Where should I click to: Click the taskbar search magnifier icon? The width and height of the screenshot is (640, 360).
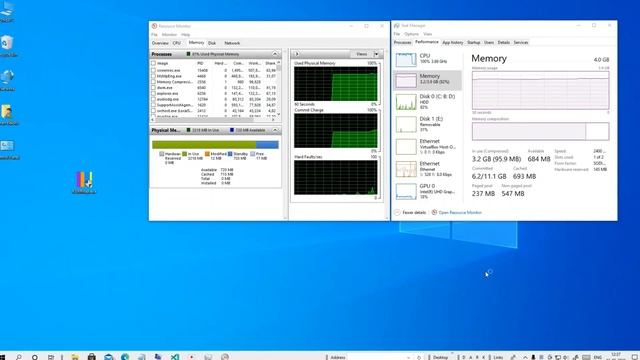click(x=19, y=357)
